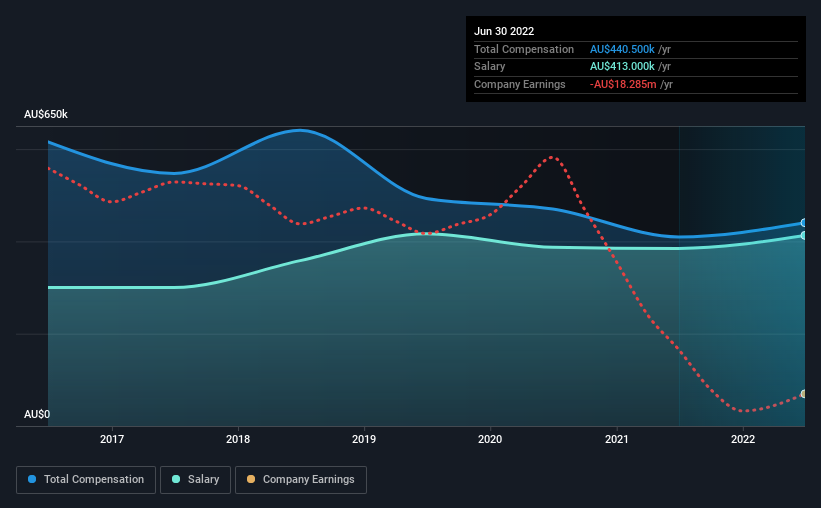Click the 2018 x-axis label
The image size is (821, 508).
(x=238, y=439)
